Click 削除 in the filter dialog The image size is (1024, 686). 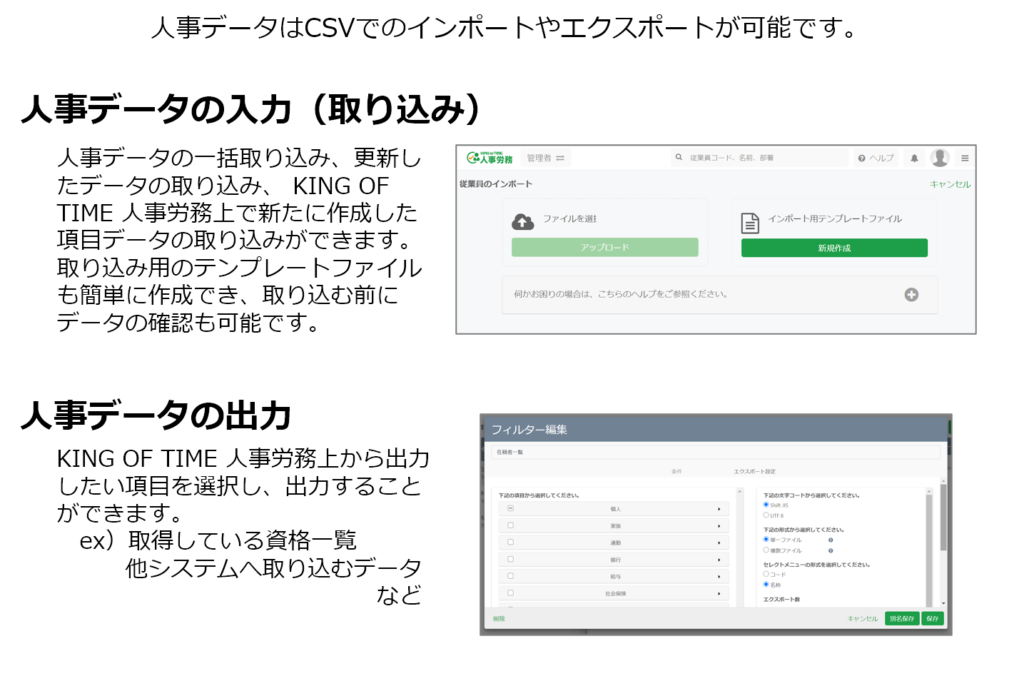click(x=499, y=618)
